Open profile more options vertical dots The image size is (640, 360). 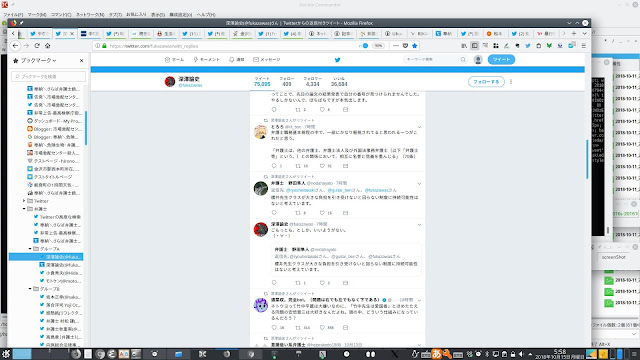pyautogui.click(x=511, y=82)
